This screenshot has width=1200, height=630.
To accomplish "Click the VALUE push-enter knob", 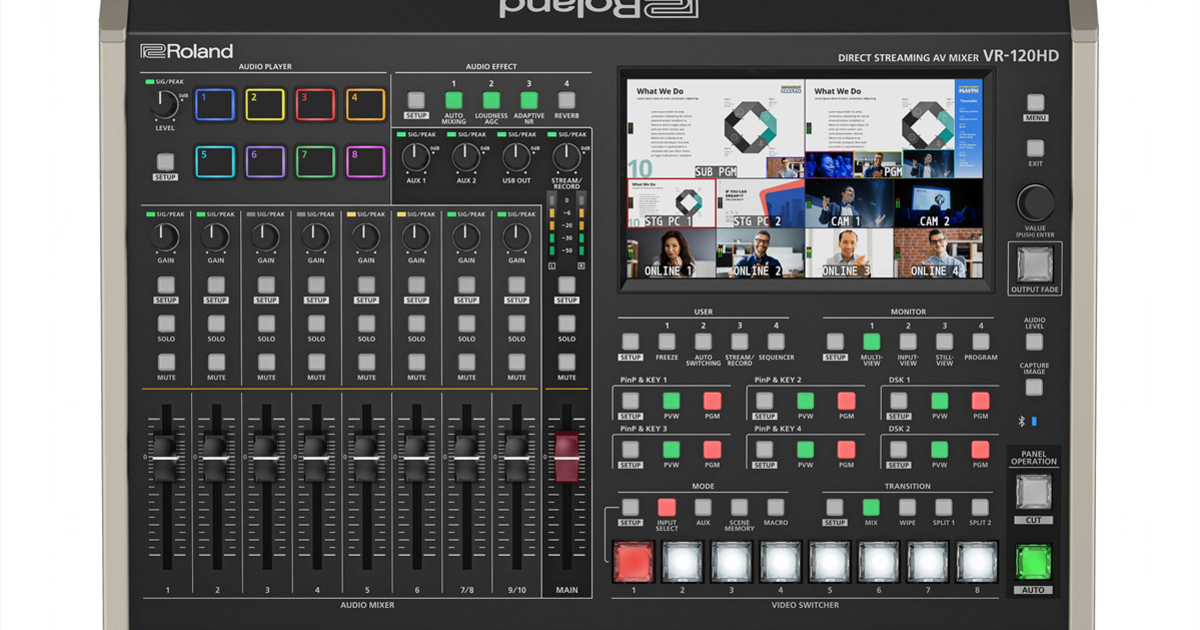I will pos(1035,203).
